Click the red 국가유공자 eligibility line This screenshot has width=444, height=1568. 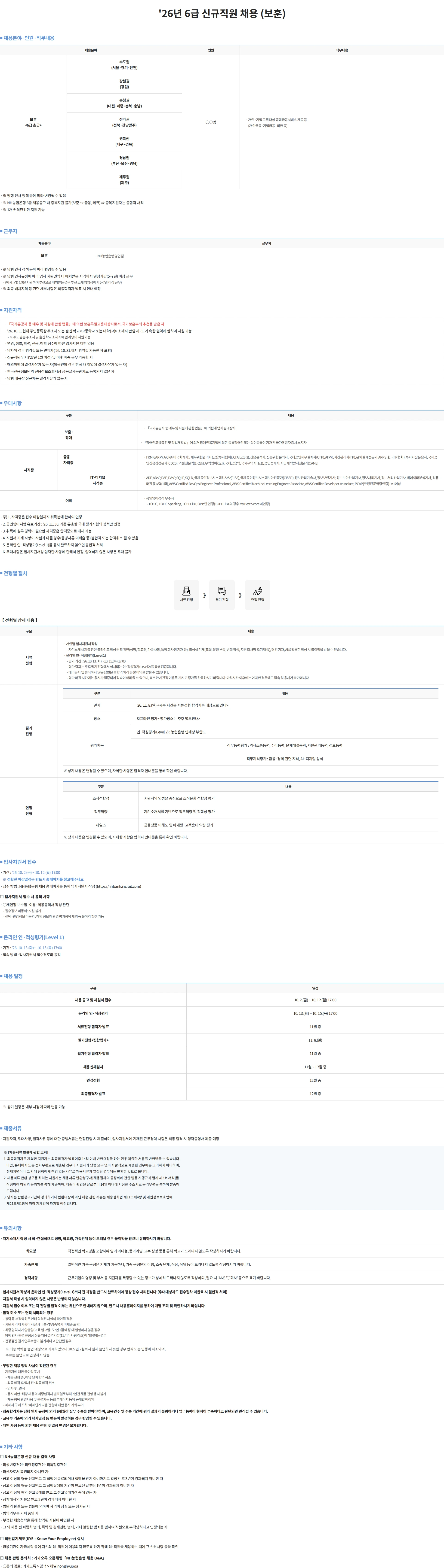(x=85, y=324)
